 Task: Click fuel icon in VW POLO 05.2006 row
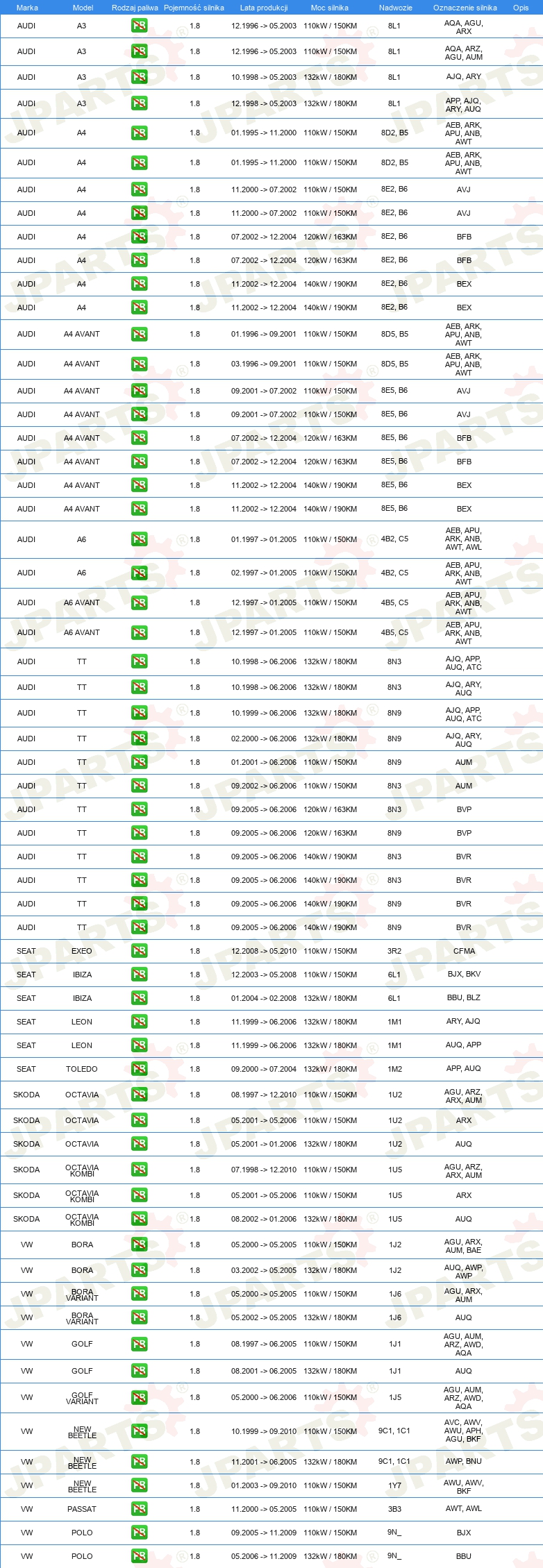coord(139,1556)
